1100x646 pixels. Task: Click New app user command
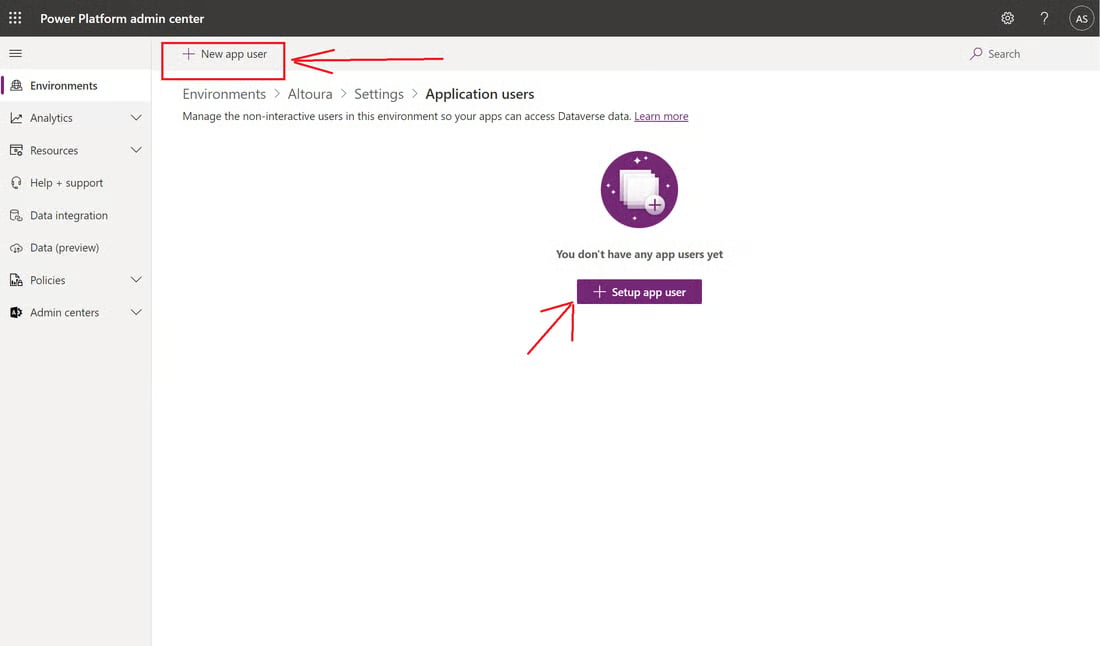[224, 54]
